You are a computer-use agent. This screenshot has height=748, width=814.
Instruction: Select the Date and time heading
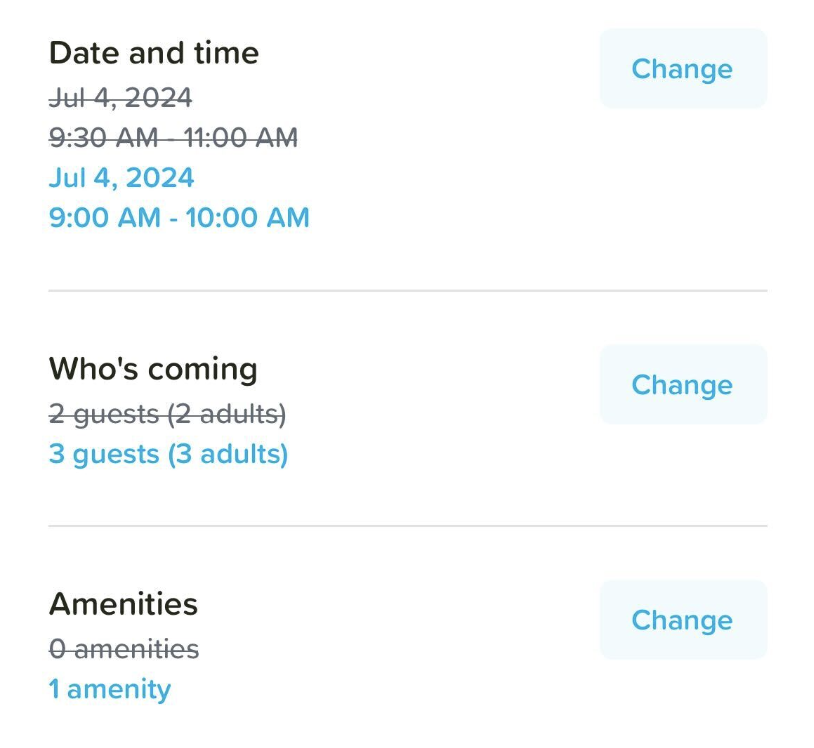point(154,53)
